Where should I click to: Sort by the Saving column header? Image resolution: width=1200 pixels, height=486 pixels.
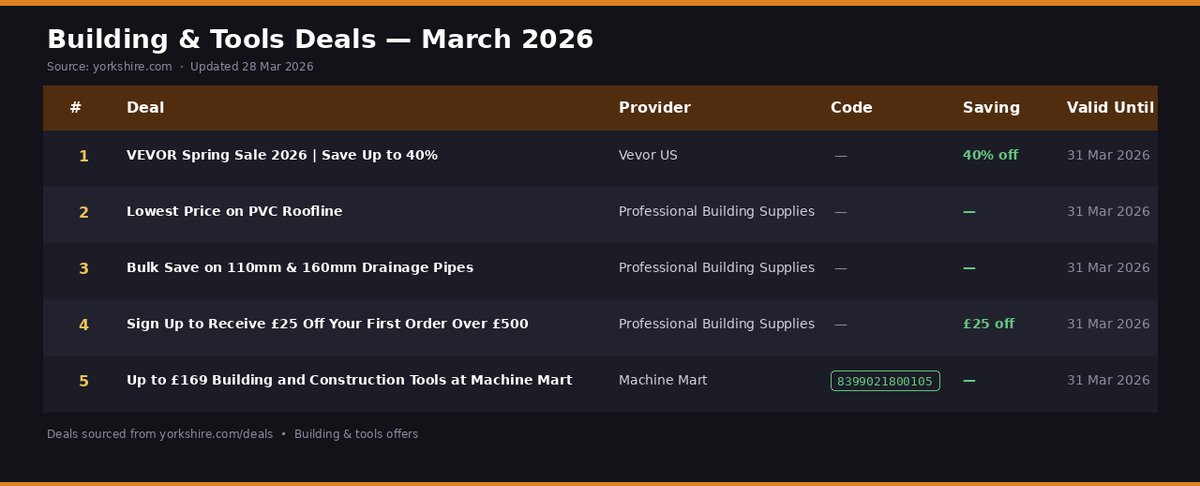[x=991, y=108]
